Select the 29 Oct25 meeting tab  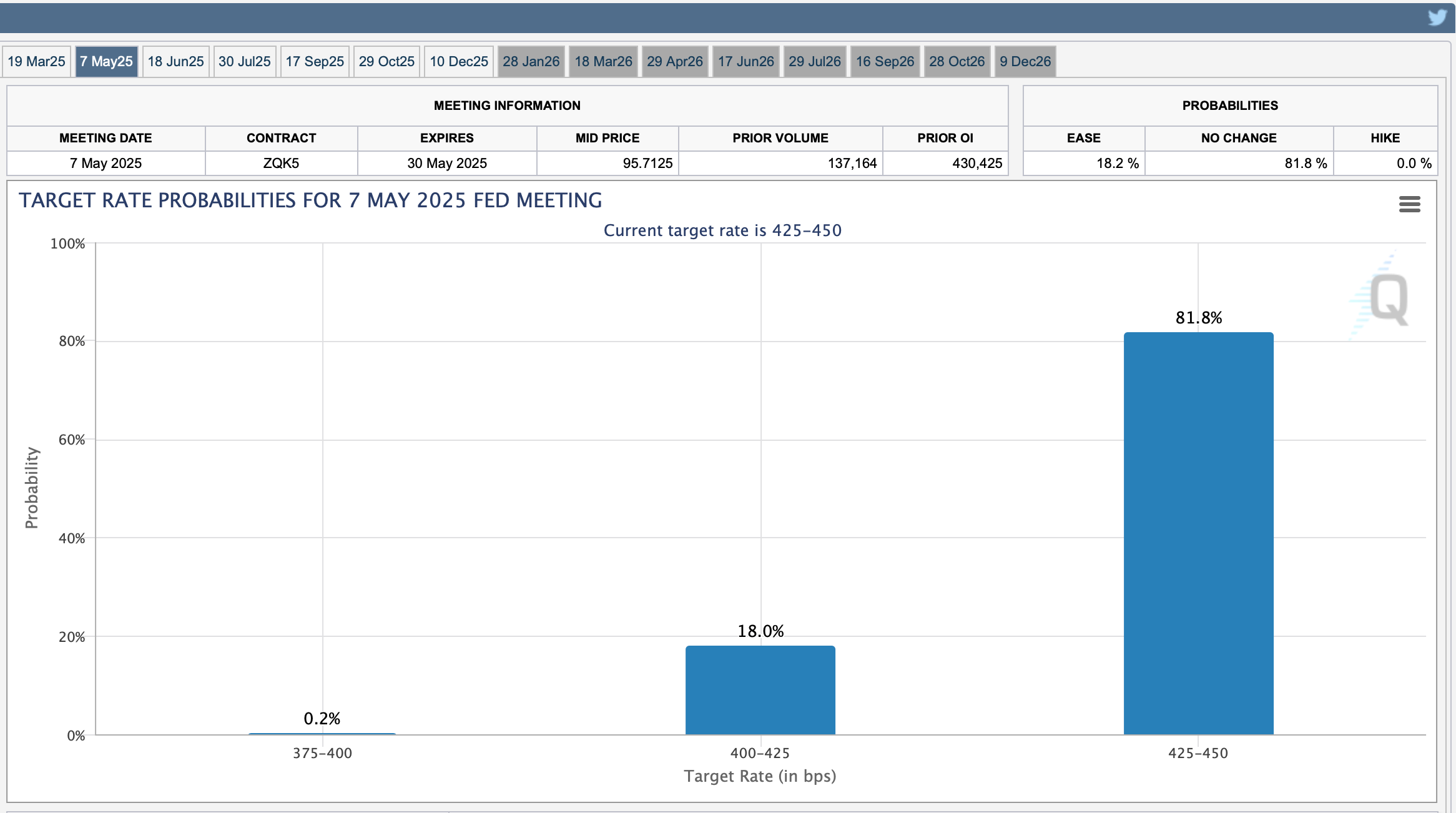pyautogui.click(x=386, y=61)
